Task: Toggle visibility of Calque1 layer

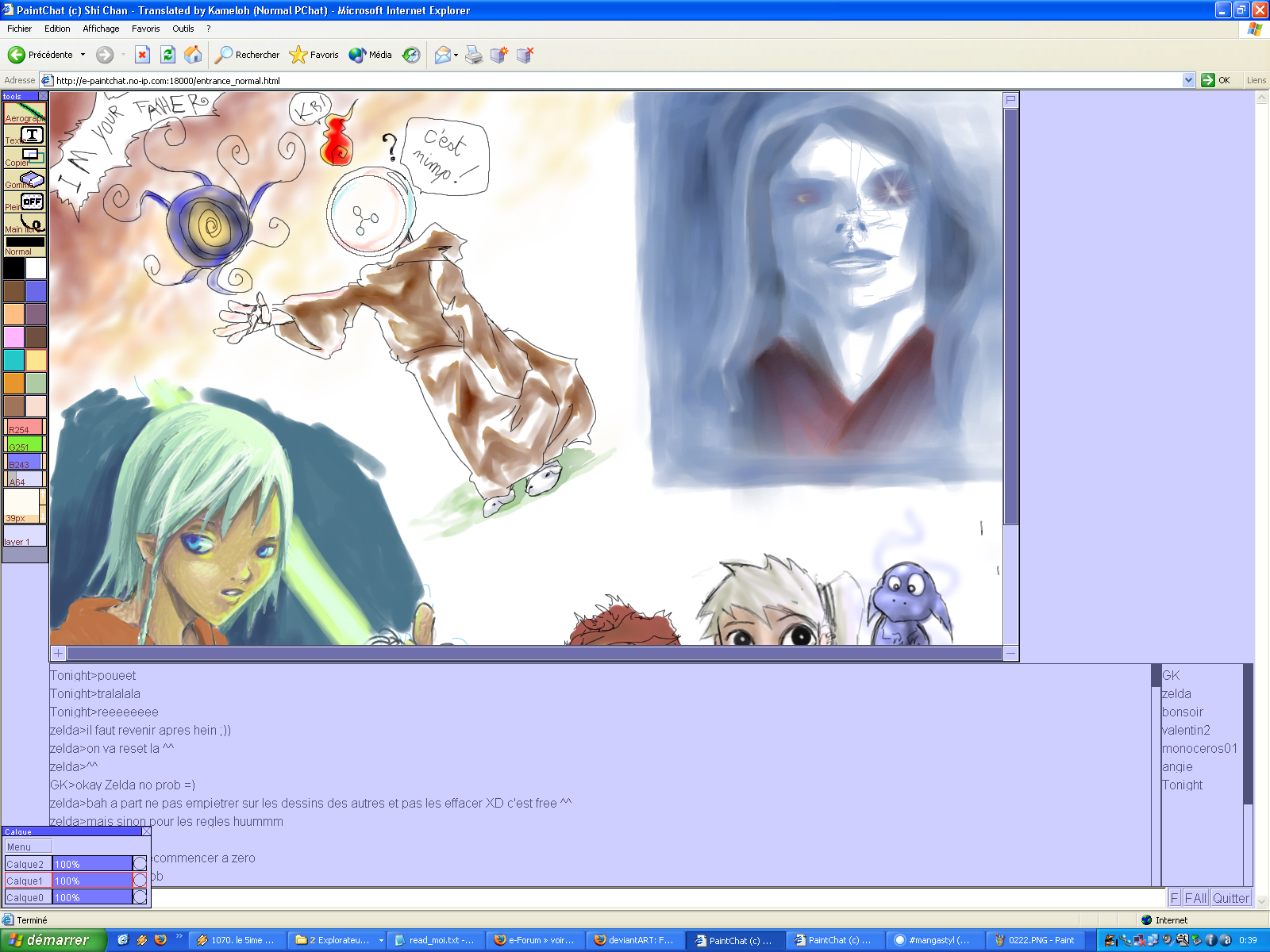Action: pos(140,881)
